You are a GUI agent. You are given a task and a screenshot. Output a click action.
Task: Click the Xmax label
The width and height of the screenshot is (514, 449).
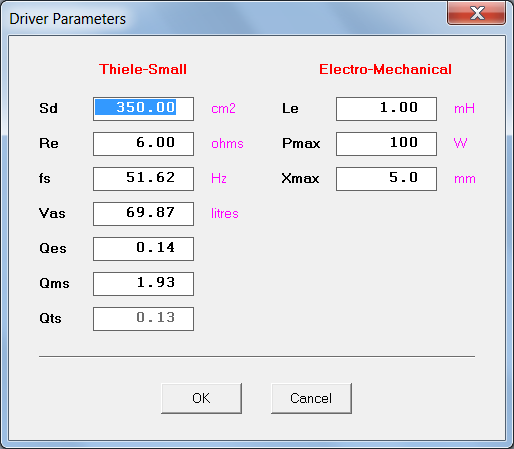300,178
